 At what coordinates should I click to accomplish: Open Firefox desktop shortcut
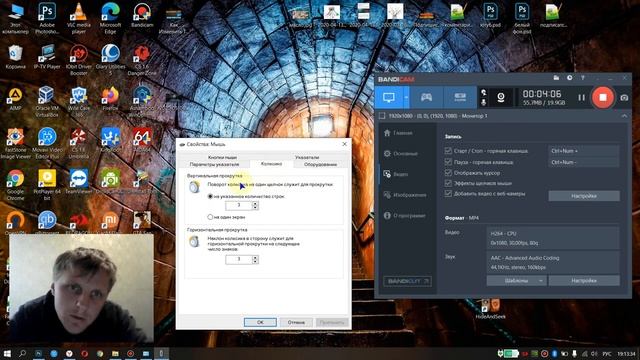110,99
